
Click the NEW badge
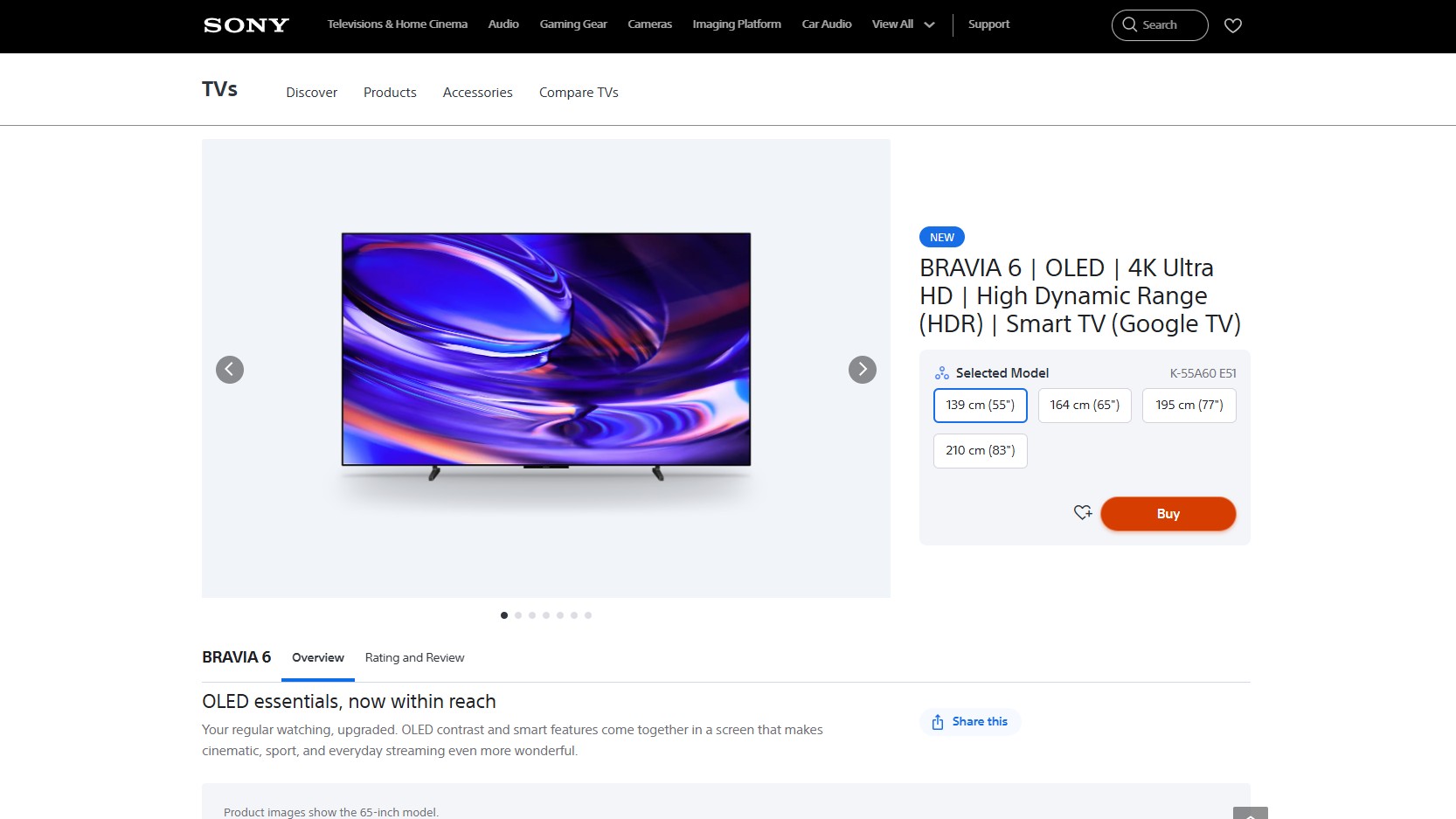click(x=942, y=238)
